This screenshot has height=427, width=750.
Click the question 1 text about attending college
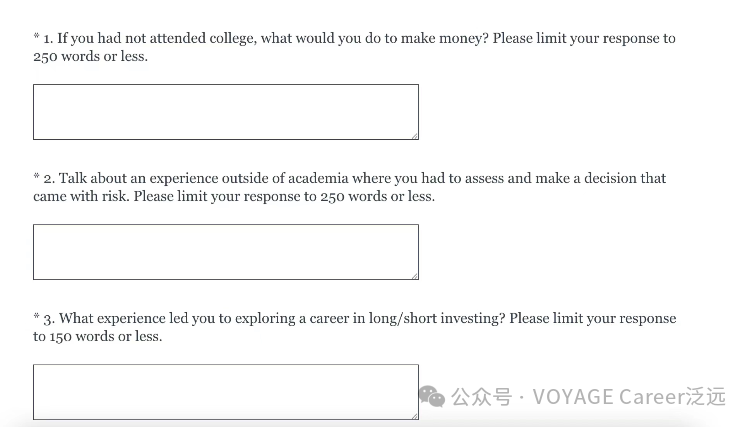click(x=300, y=39)
